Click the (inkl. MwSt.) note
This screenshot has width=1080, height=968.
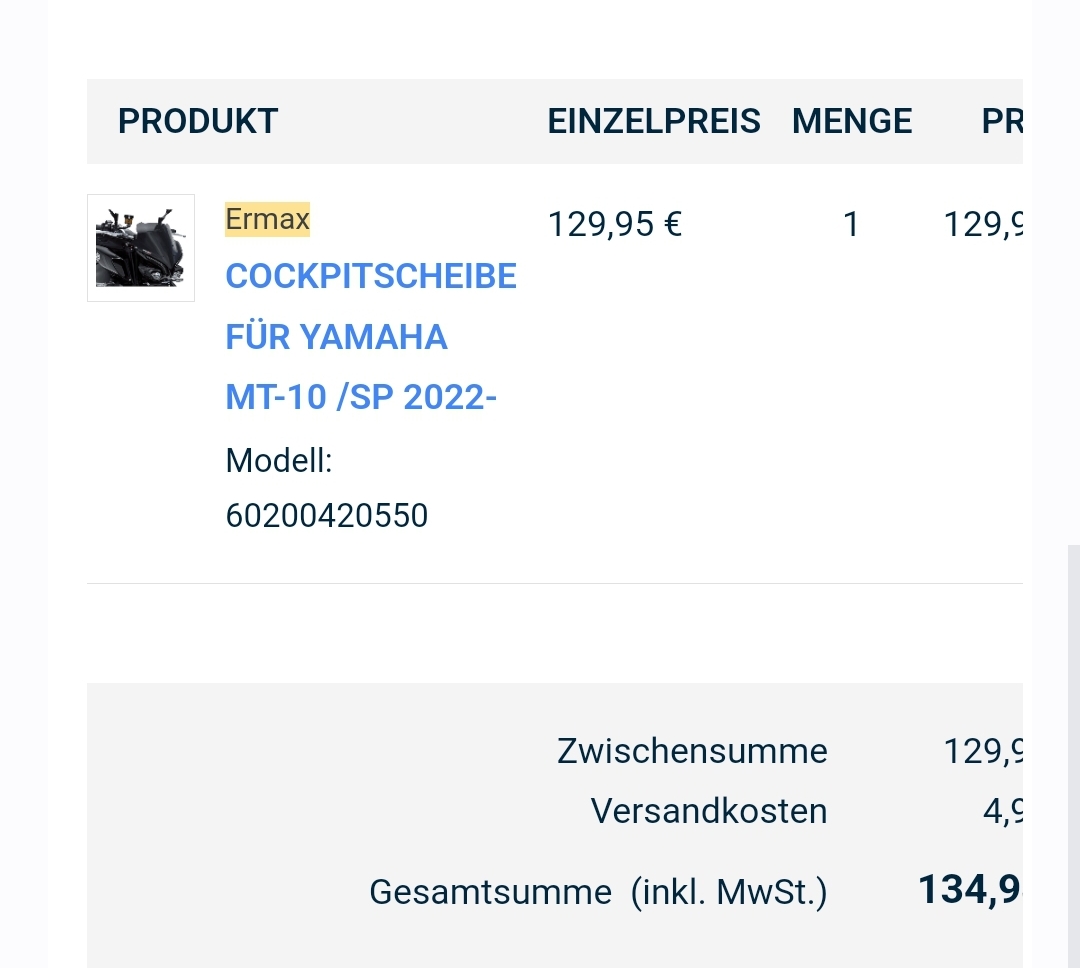coord(729,891)
